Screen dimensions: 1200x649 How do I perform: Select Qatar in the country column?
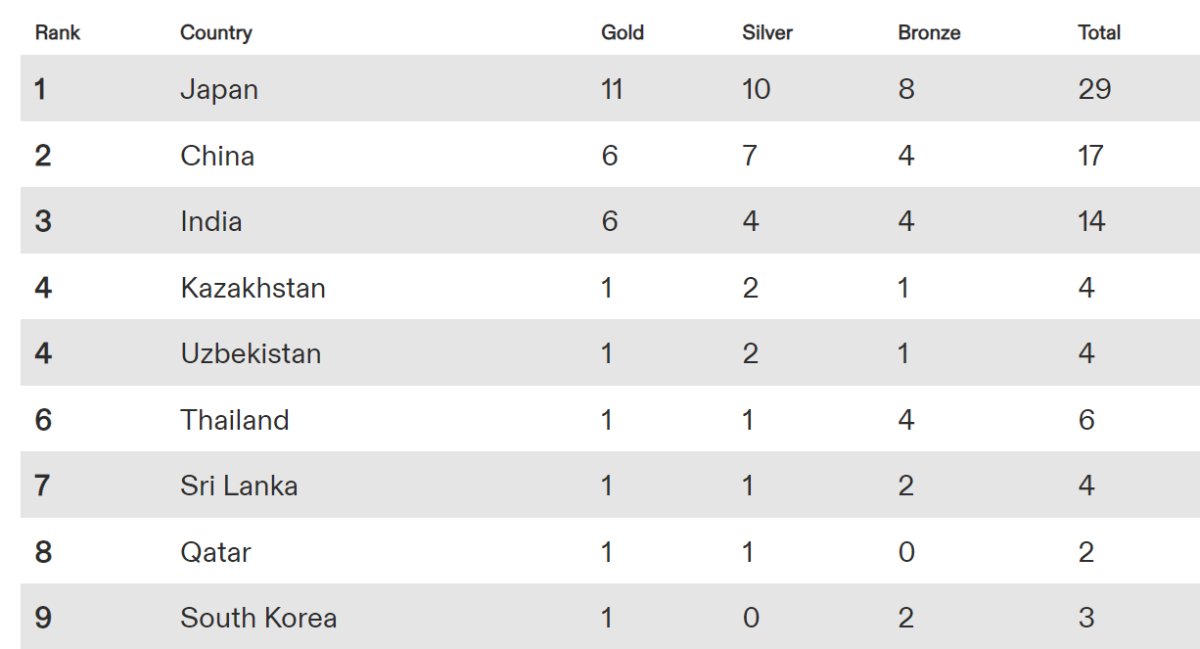click(x=215, y=551)
